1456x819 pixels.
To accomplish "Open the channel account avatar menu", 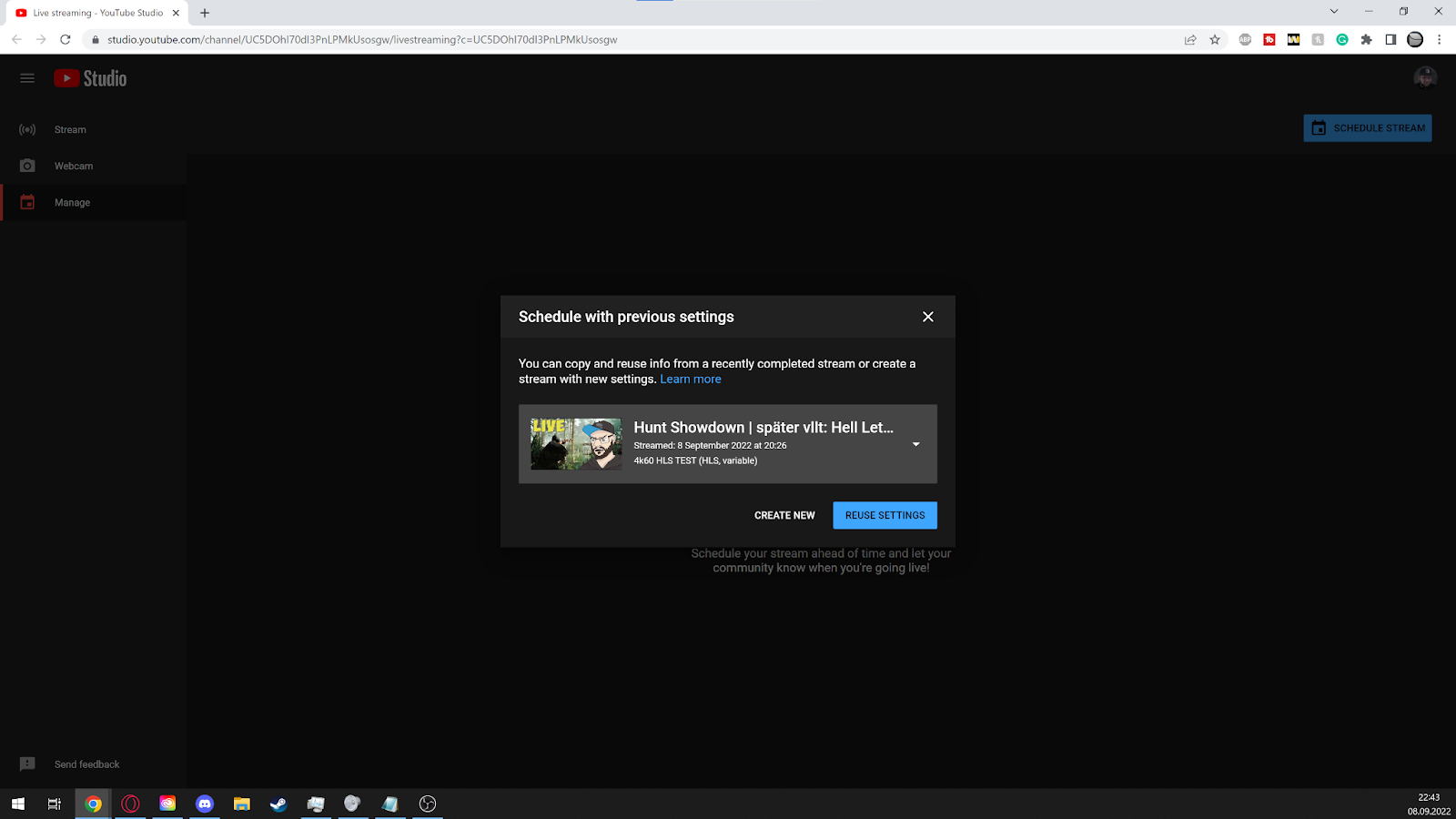I will pyautogui.click(x=1425, y=78).
